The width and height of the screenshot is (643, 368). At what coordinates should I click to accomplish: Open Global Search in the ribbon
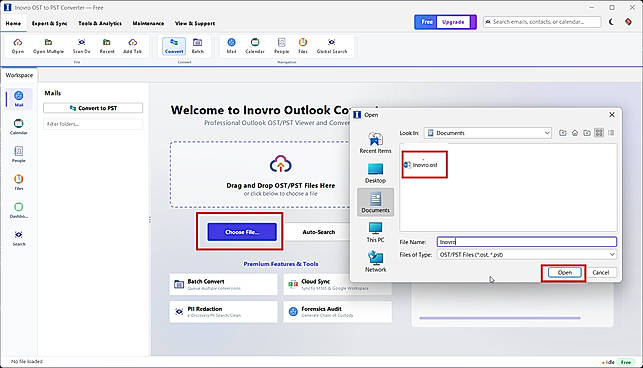pos(332,46)
